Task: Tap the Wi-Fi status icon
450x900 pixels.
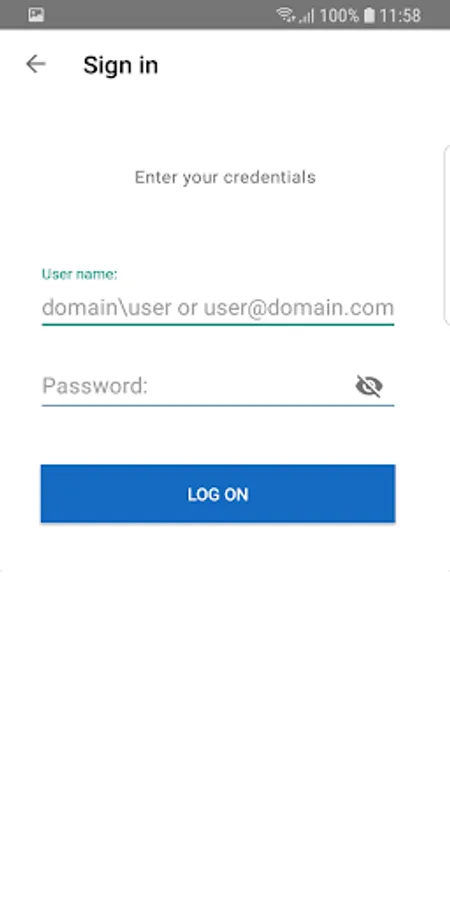Action: (x=286, y=15)
